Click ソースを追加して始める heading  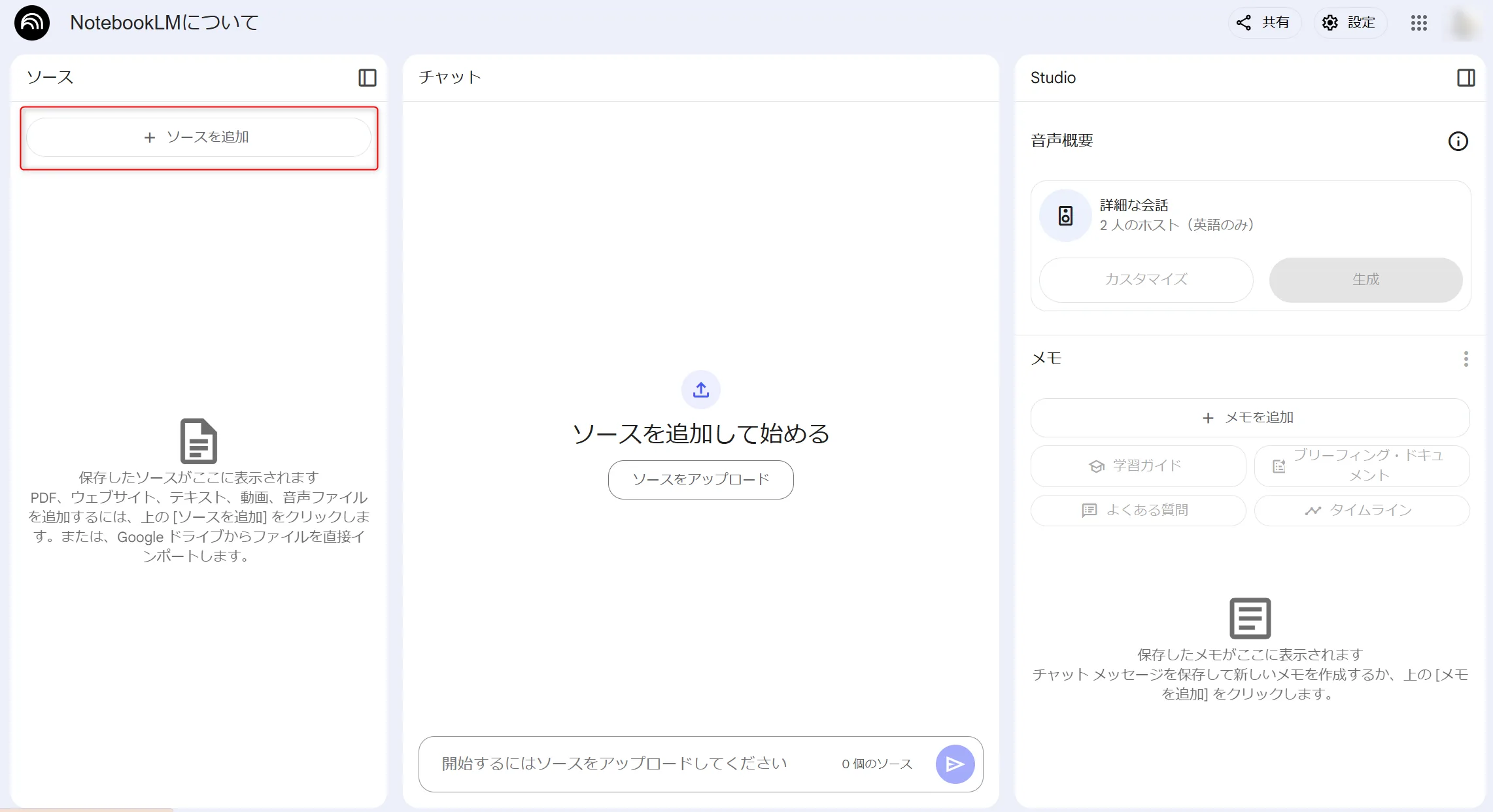pos(701,434)
